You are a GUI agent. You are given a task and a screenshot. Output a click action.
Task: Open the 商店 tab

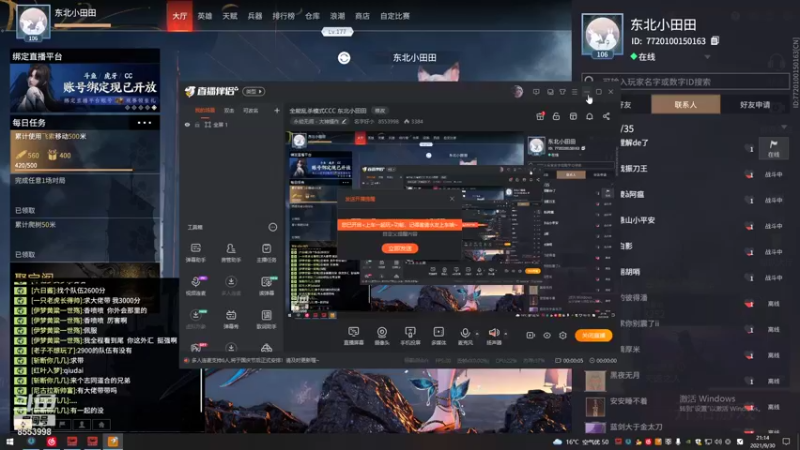pyautogui.click(x=362, y=16)
